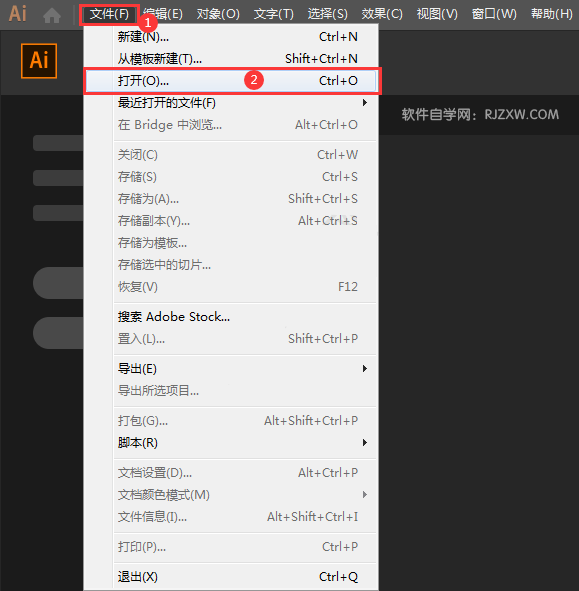Click the orange Ai logo square
Viewport: 579px width, 591px height.
[x=39, y=61]
